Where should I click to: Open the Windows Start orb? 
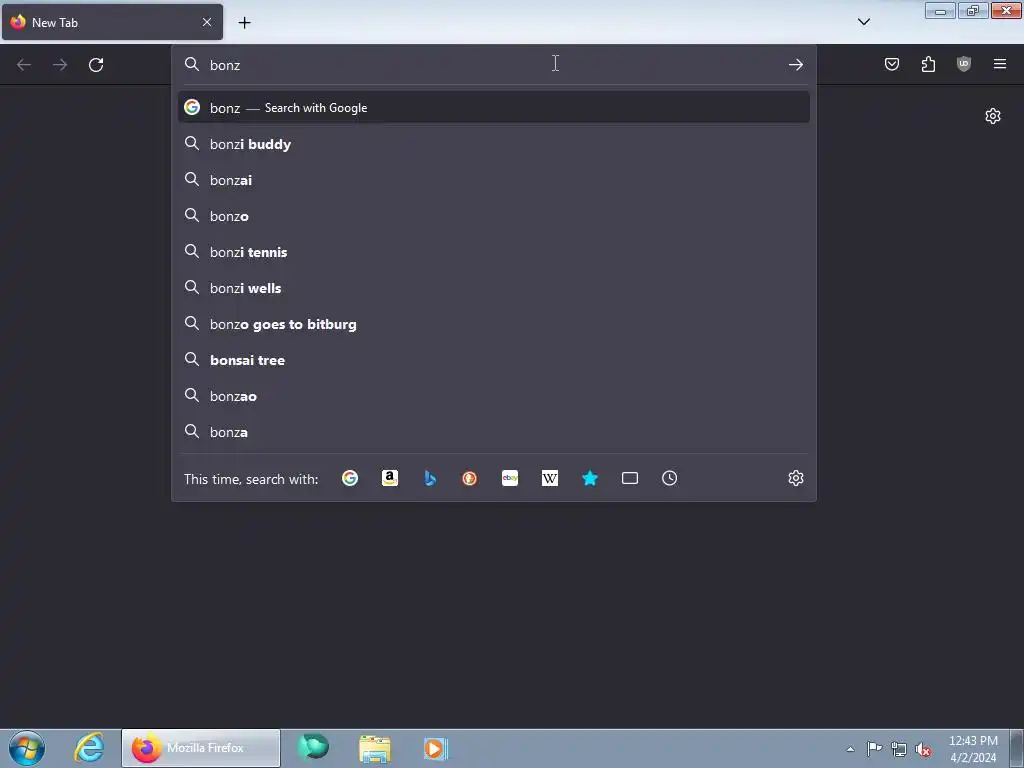[x=27, y=748]
